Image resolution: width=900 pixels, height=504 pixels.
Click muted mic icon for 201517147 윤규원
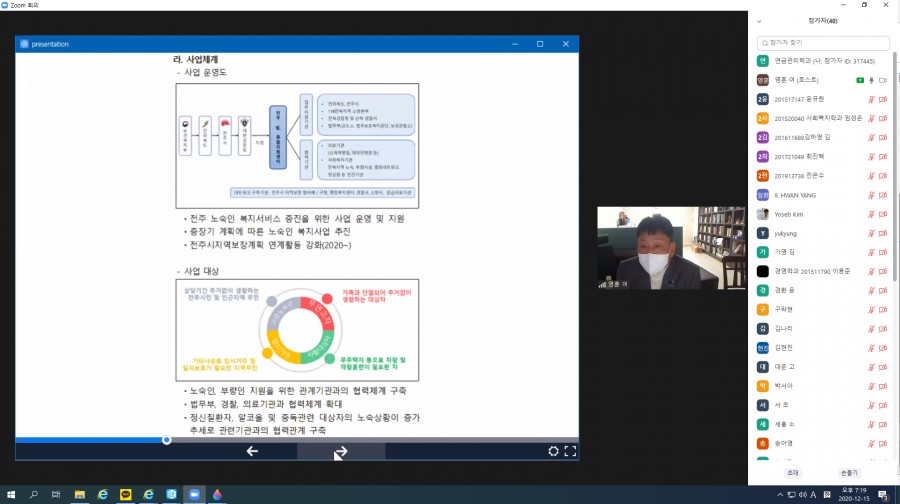click(x=871, y=99)
